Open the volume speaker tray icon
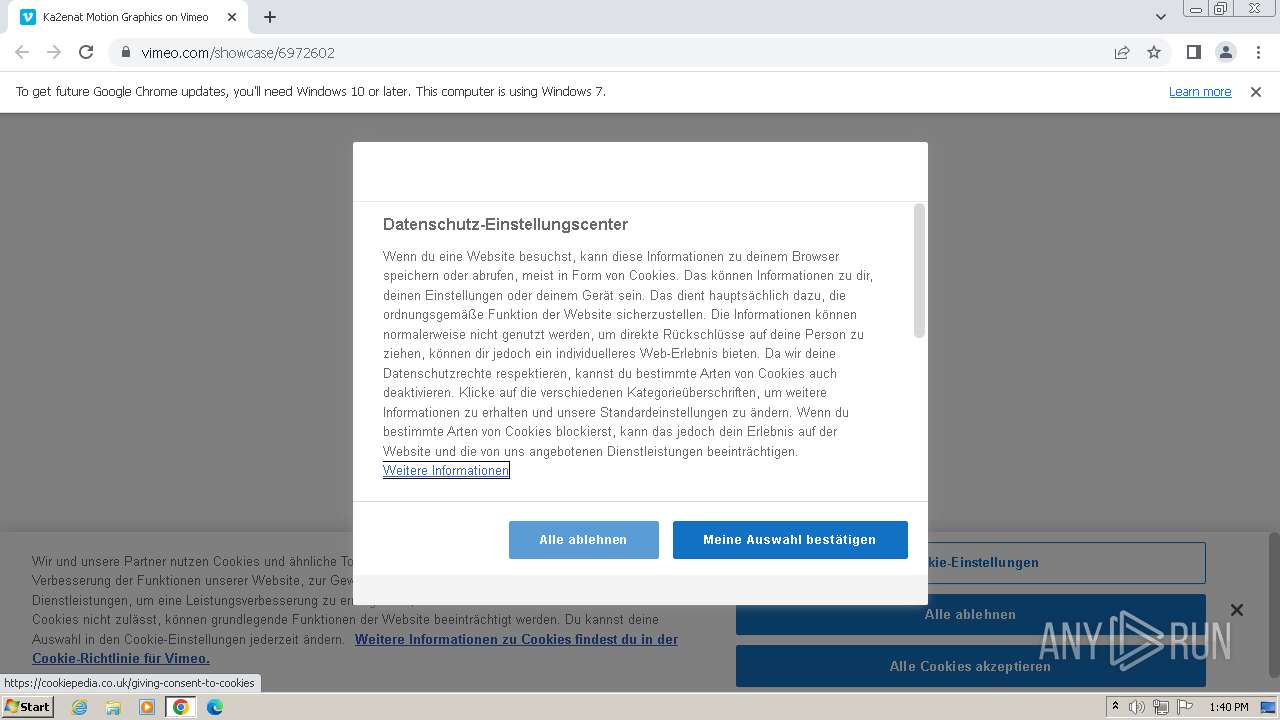This screenshot has height=720, width=1280. coord(1137,707)
